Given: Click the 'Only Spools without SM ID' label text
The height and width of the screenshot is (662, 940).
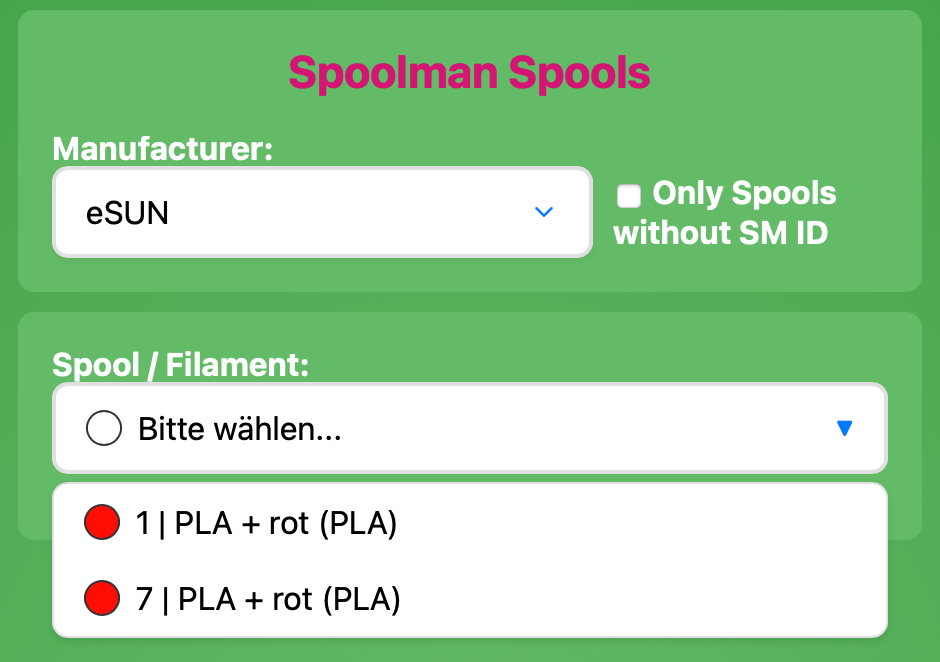Looking at the screenshot, I should [725, 213].
